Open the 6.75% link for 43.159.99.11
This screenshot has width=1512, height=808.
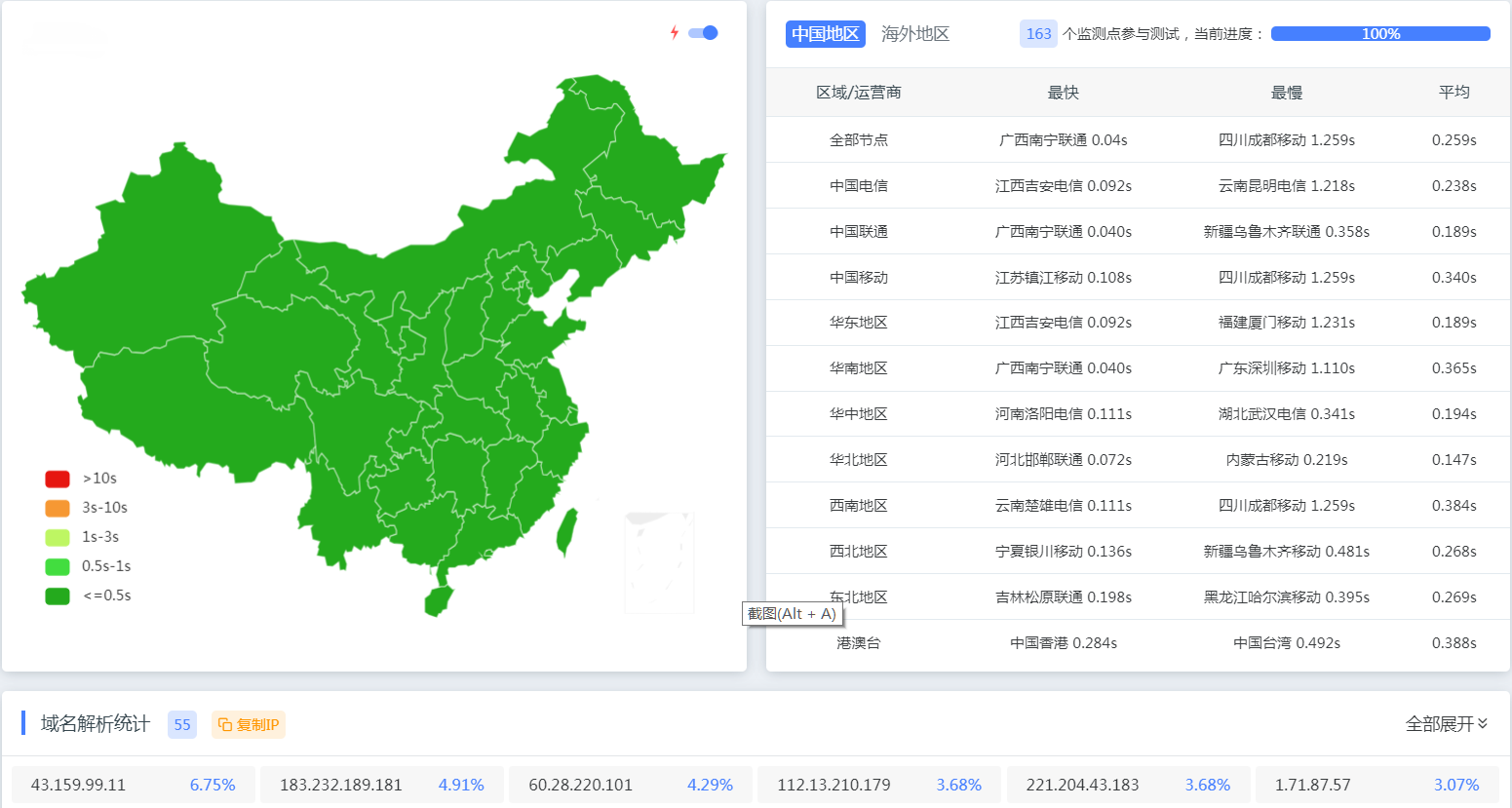[x=212, y=784]
